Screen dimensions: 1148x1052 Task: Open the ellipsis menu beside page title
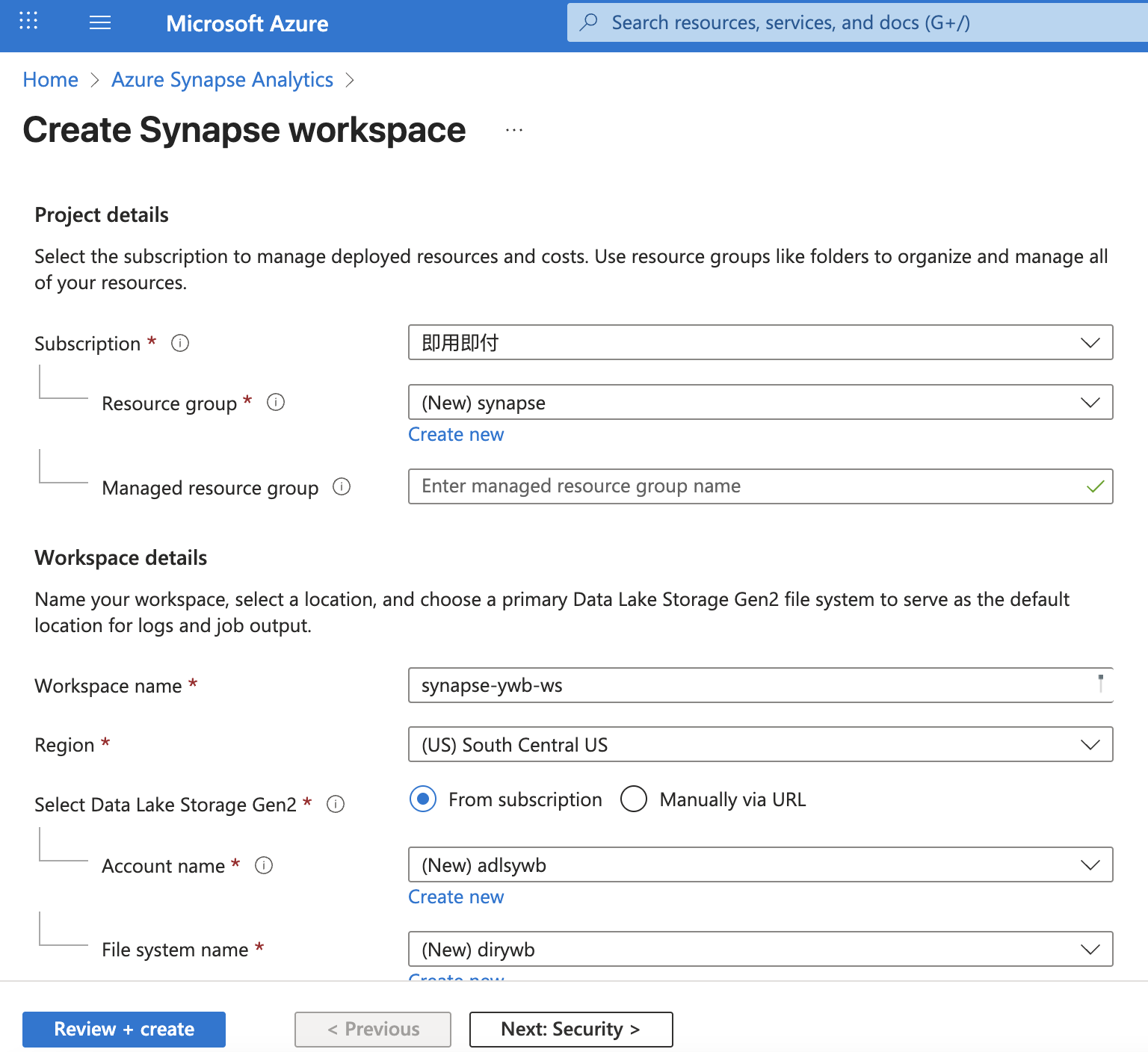point(513,130)
